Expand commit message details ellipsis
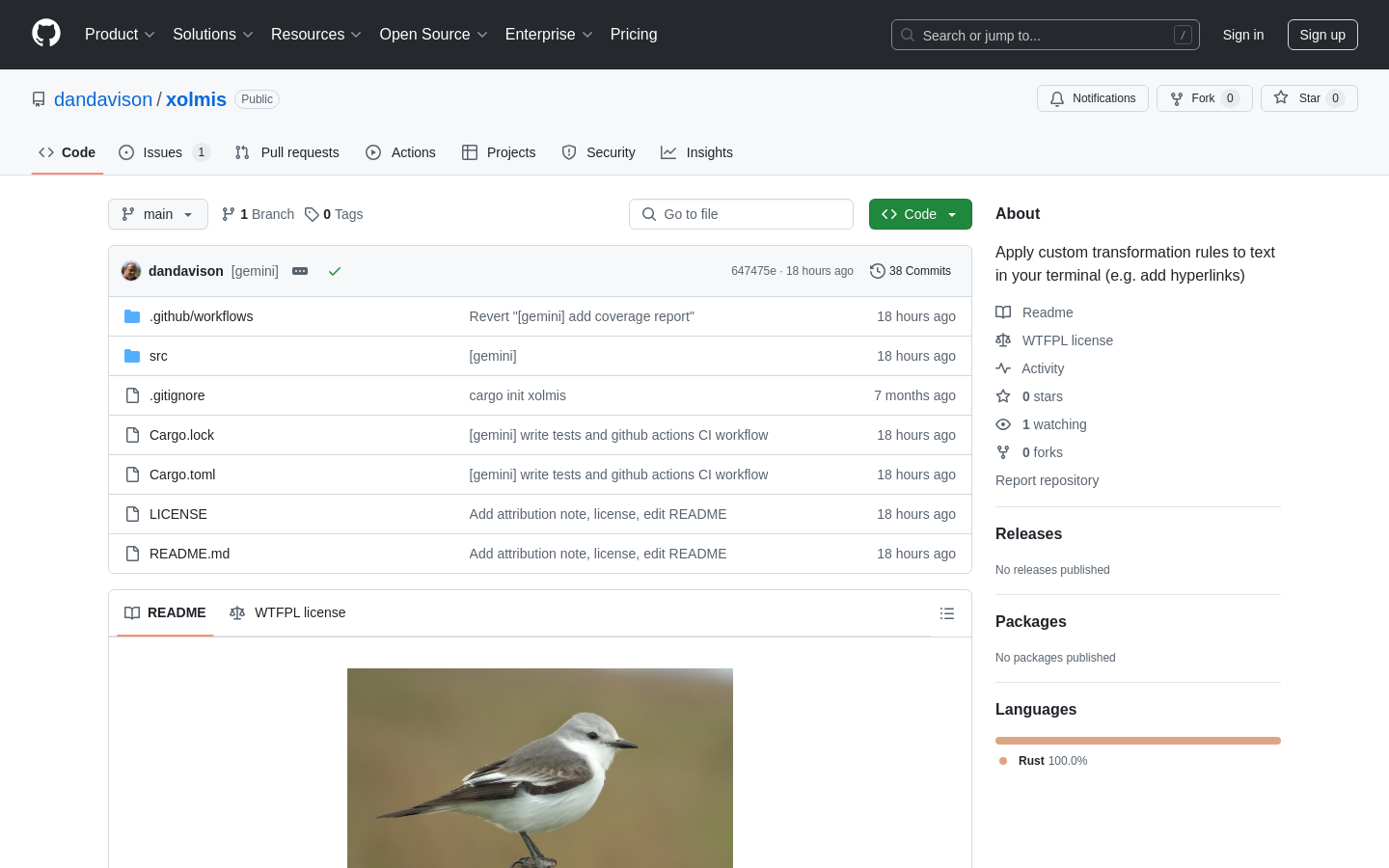 click(300, 271)
